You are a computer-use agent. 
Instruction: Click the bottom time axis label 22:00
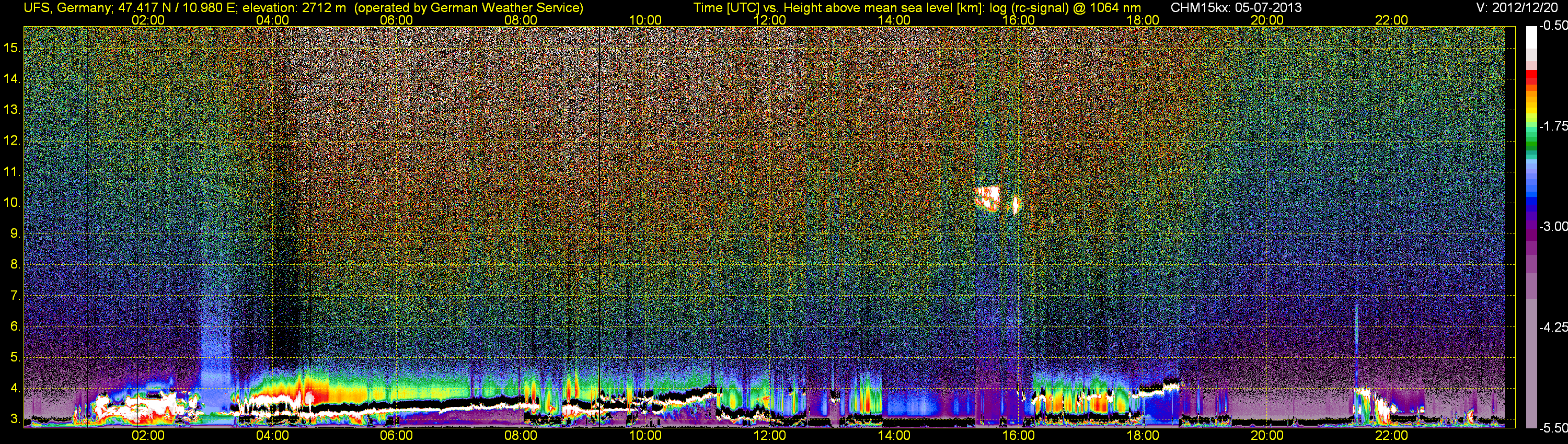1391,436
